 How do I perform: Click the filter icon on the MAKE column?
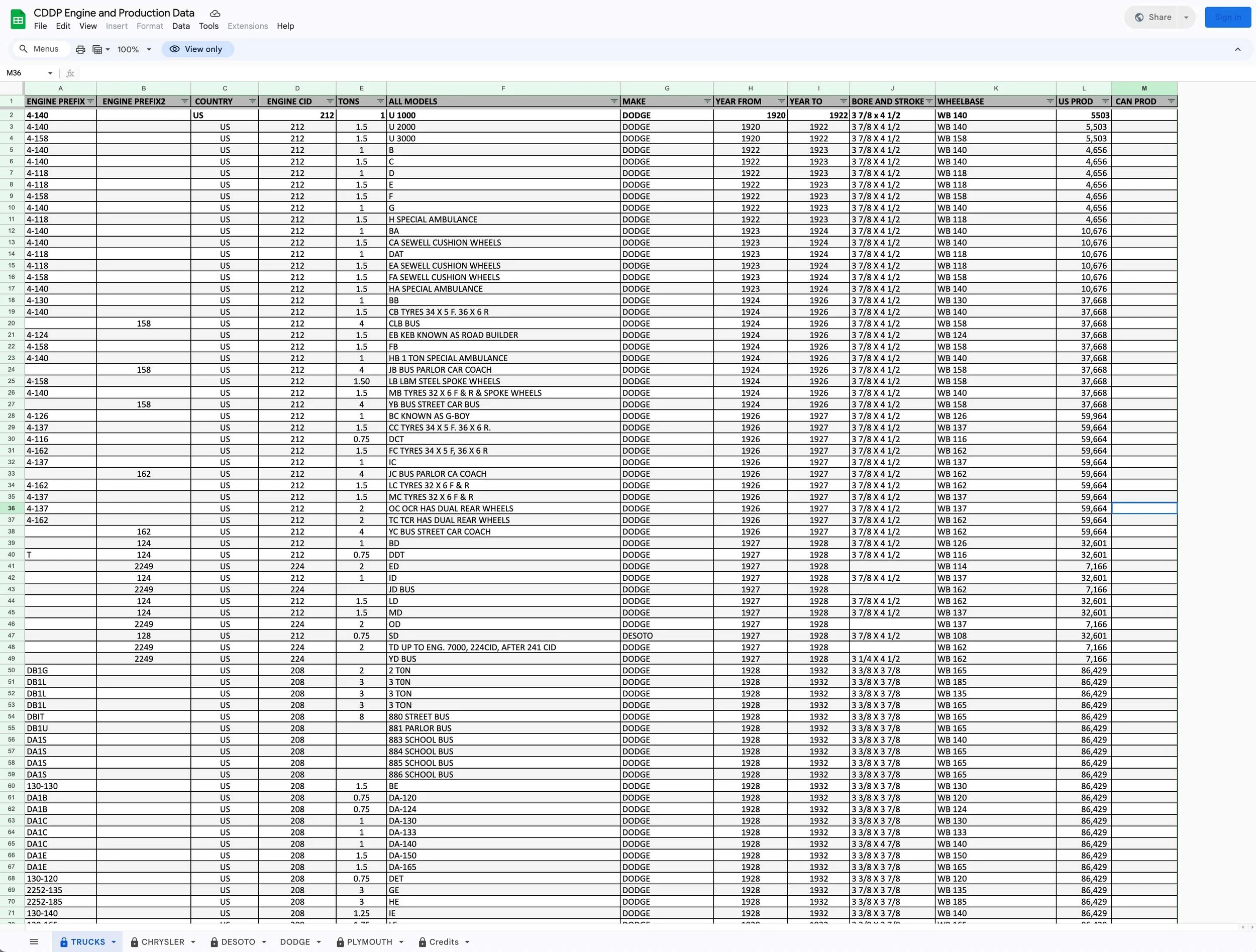[707, 101]
